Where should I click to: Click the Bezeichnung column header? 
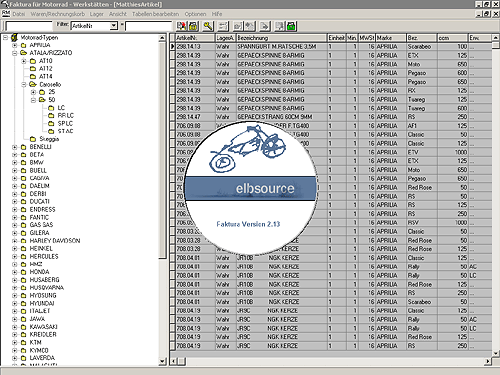[x=281, y=38]
